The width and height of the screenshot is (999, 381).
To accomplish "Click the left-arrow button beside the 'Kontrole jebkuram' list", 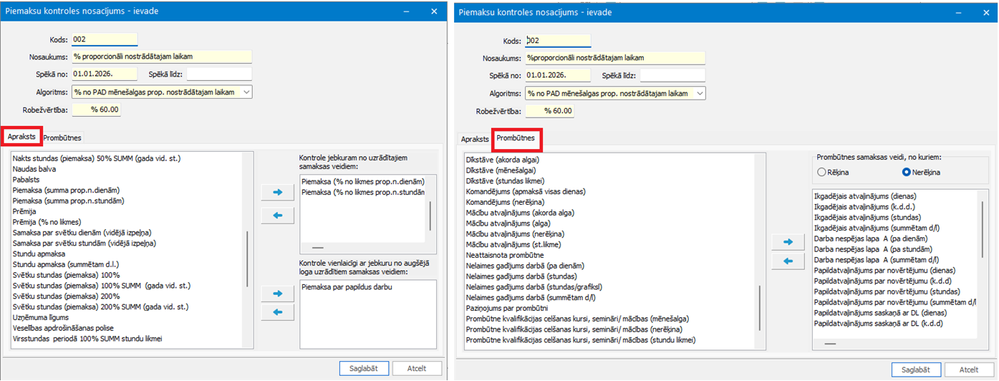I will tap(277, 216).
